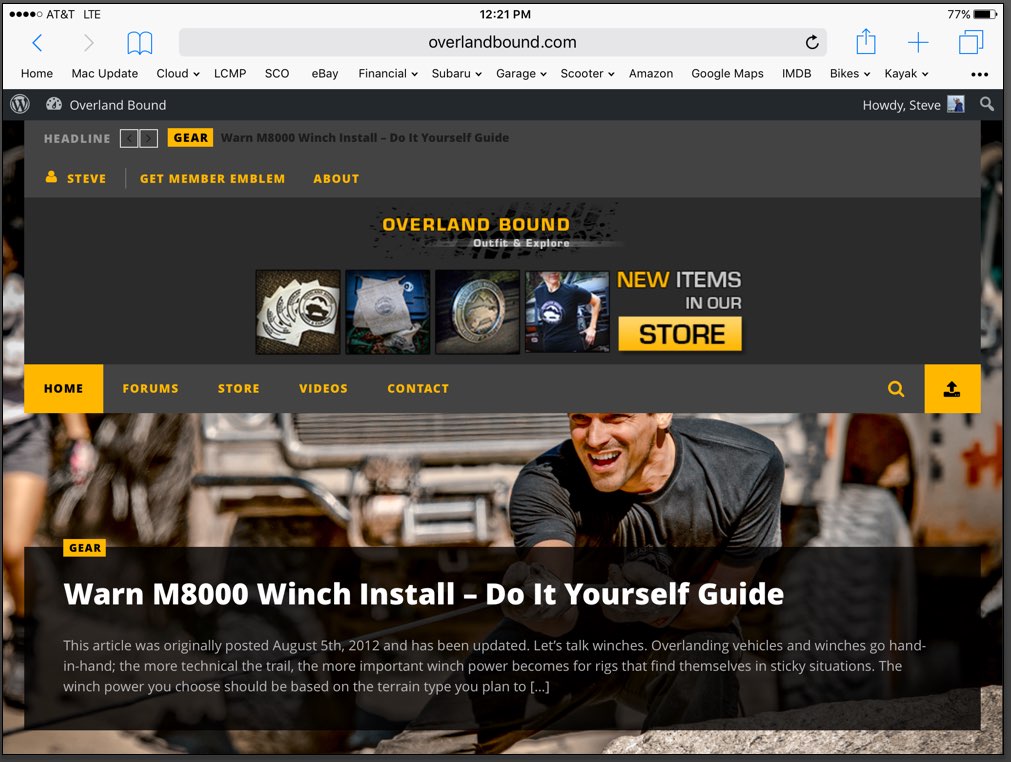Click the yellow STORE banner button
Image resolution: width=1011 pixels, height=762 pixels.
[680, 334]
